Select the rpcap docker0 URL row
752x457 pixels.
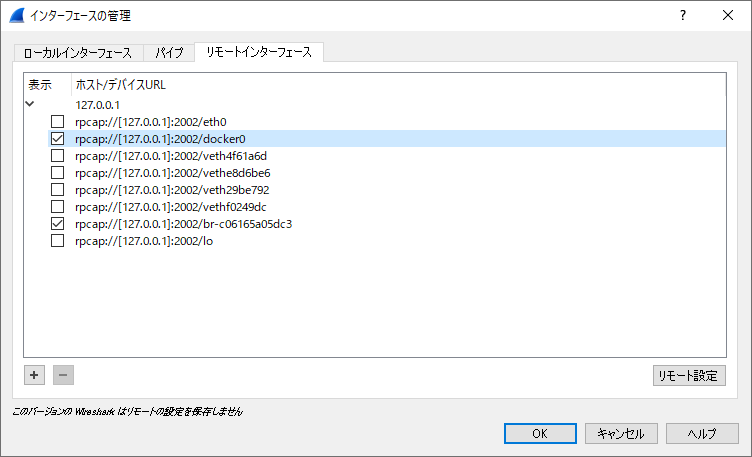(387, 139)
